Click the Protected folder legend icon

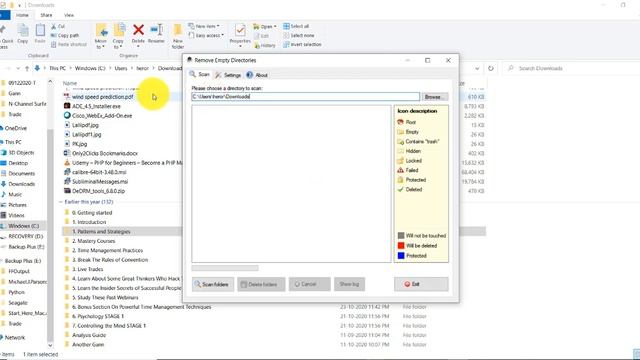[x=400, y=180]
